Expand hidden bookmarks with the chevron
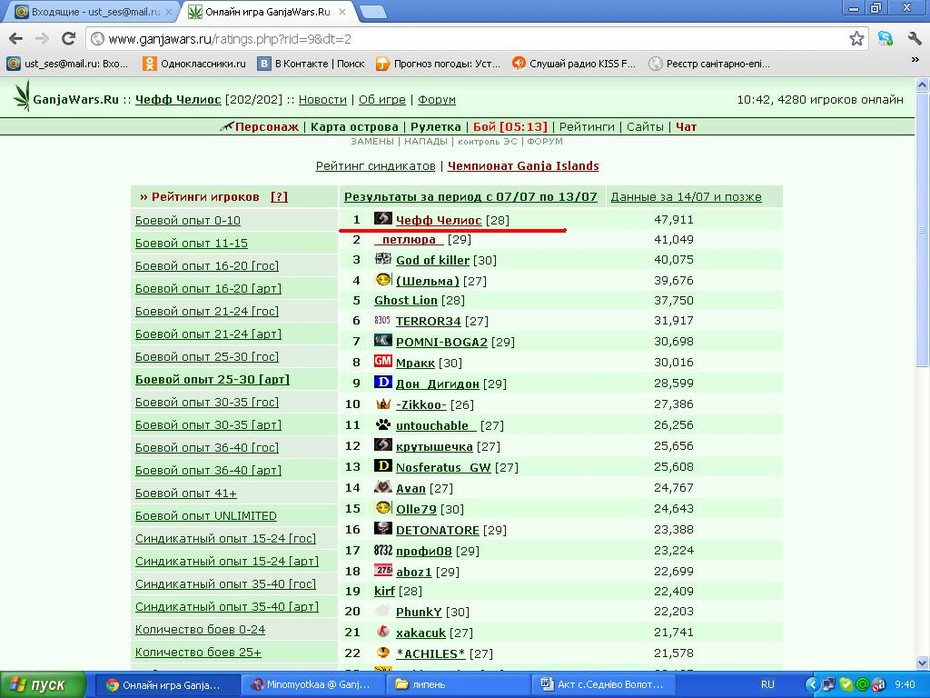 (x=915, y=60)
